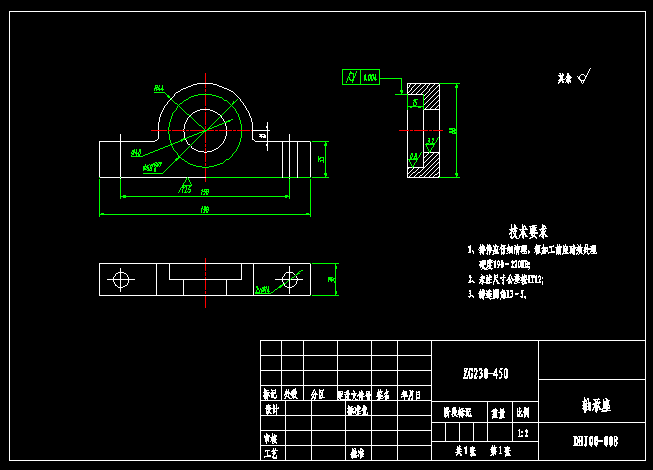The width and height of the screenshot is (653, 470).
Task: Click the 工艺 row label
Action: pyautogui.click(x=270, y=453)
